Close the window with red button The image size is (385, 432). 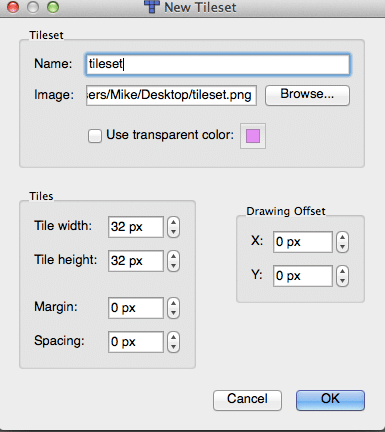(x=13, y=7)
